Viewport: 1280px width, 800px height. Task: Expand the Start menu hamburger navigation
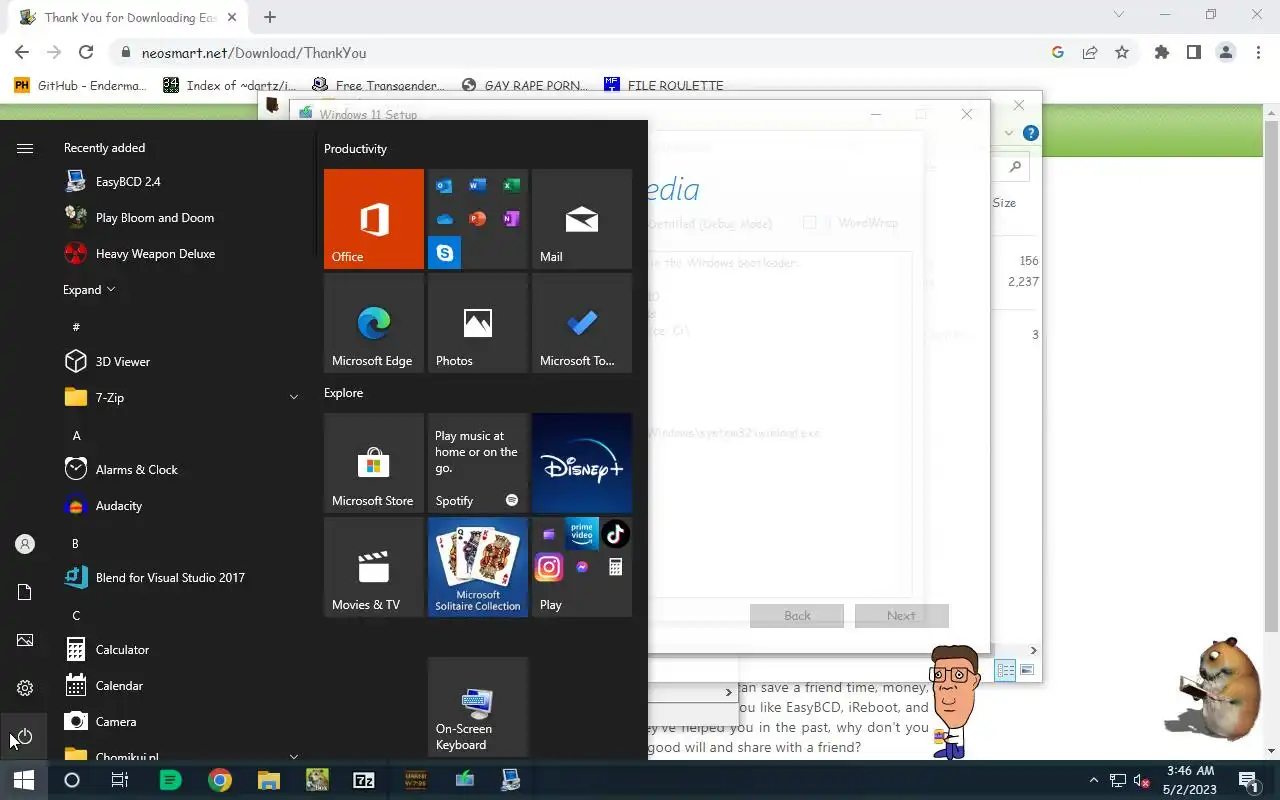coord(25,148)
